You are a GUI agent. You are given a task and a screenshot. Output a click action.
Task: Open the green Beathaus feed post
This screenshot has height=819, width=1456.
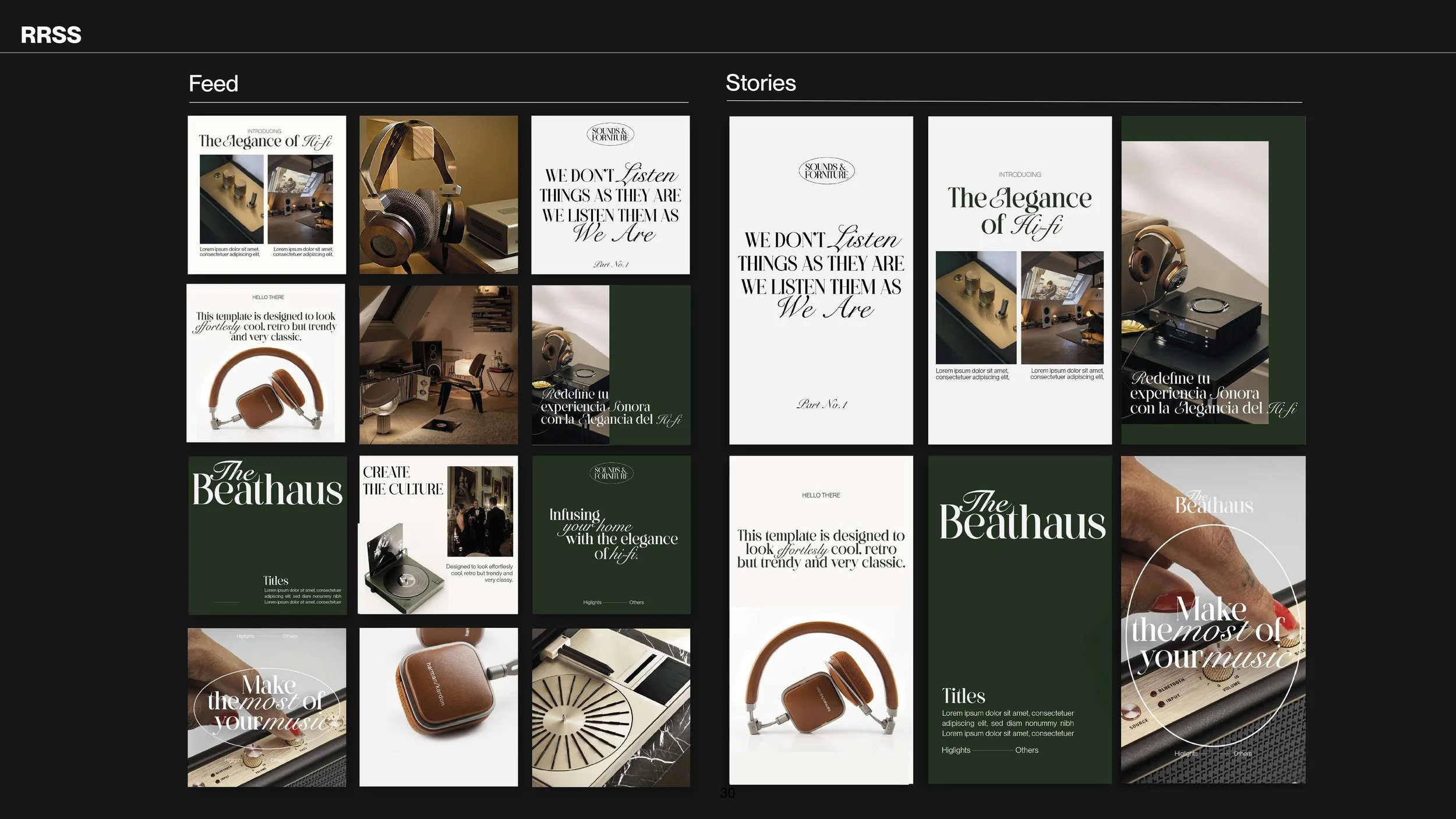pos(267,535)
